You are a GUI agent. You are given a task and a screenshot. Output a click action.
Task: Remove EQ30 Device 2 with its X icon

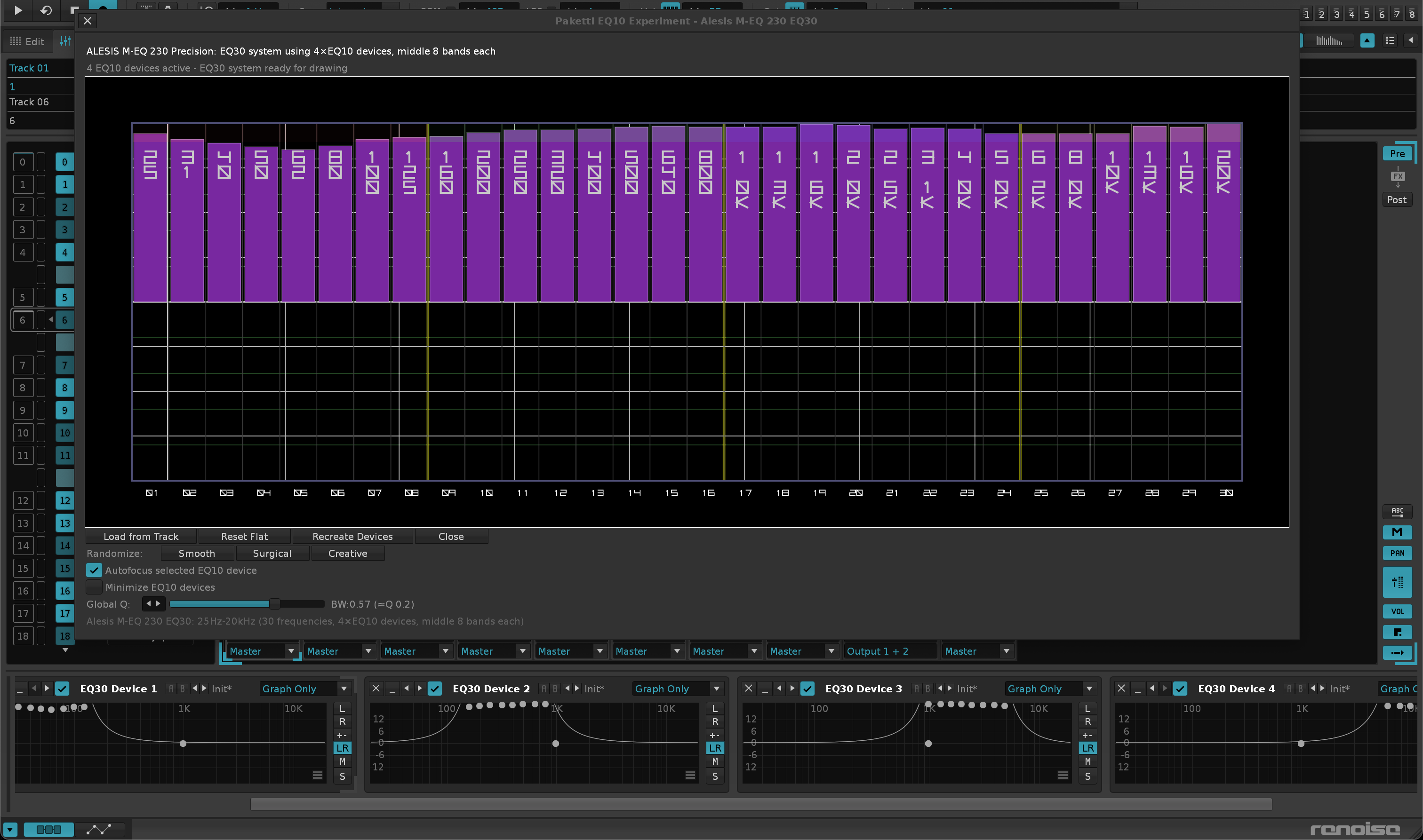click(x=376, y=688)
